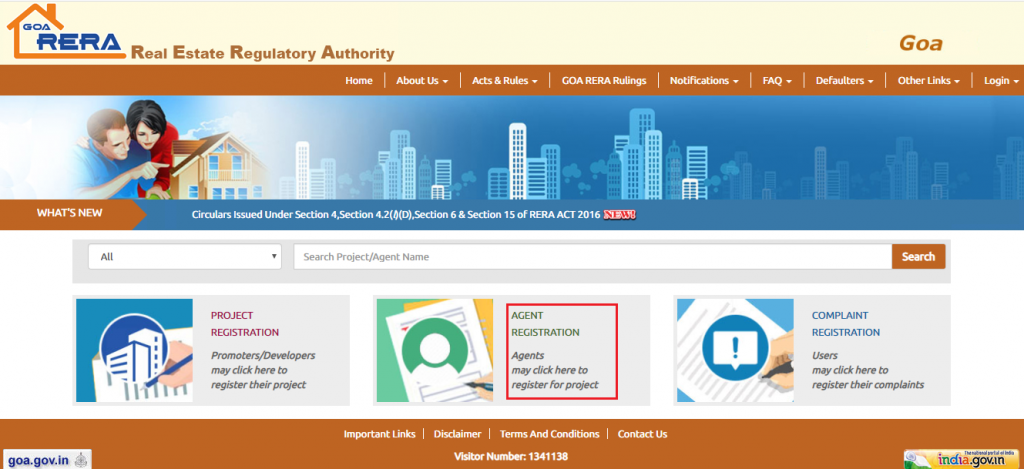The width and height of the screenshot is (1024, 469).
Task: Click the Real Estate Regulatory Authority title
Action: 263,53
